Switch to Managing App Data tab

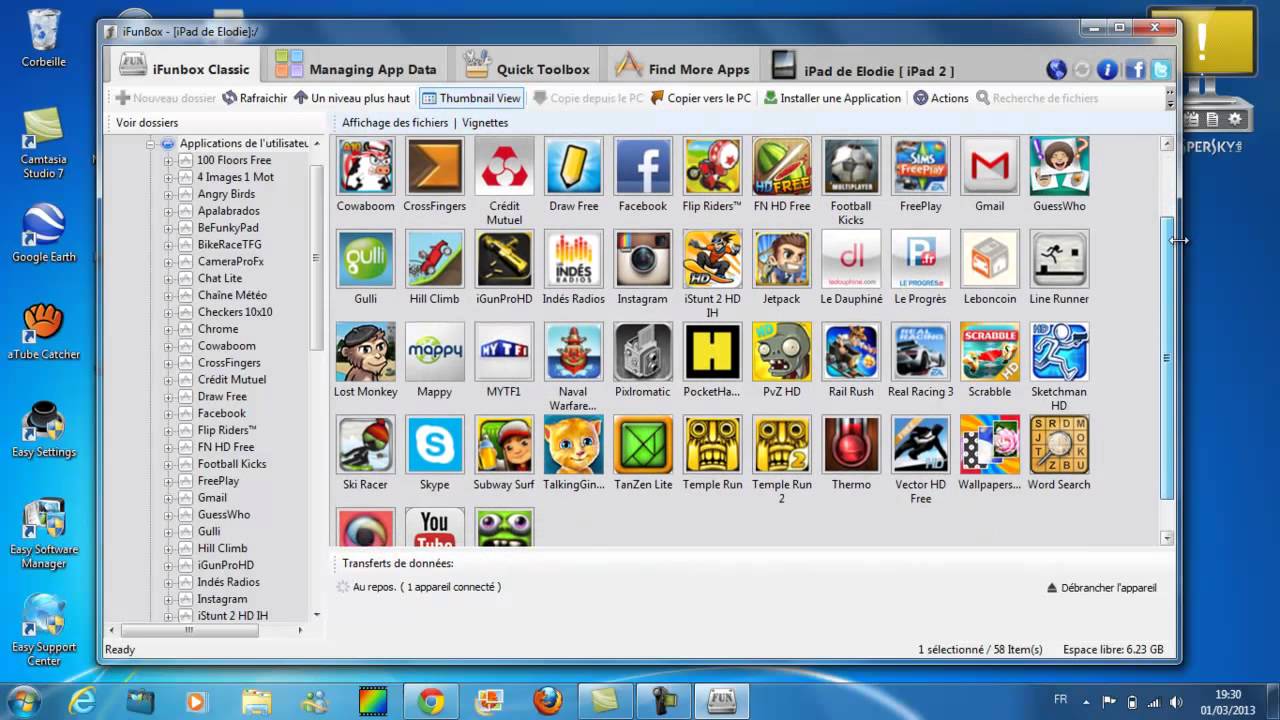(x=356, y=67)
